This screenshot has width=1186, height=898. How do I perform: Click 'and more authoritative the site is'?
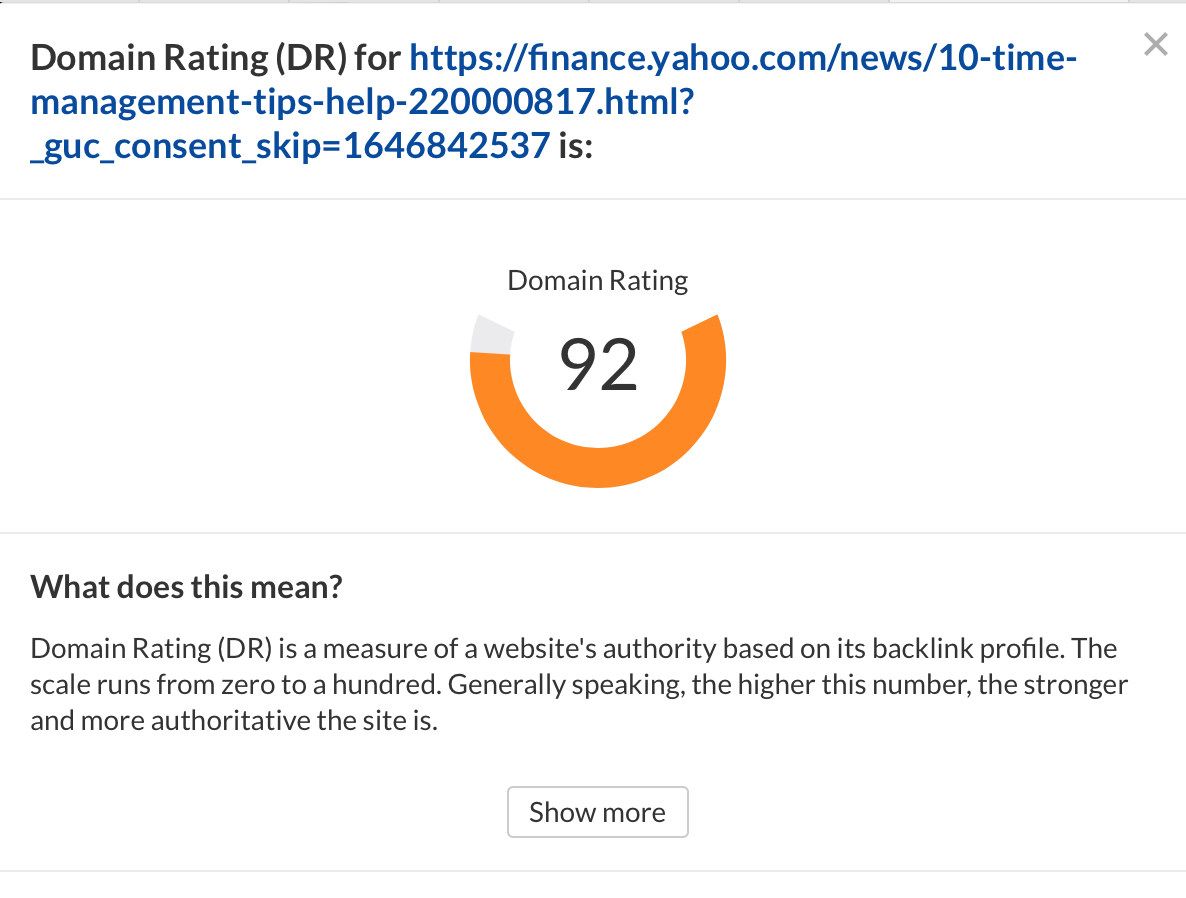(x=234, y=721)
